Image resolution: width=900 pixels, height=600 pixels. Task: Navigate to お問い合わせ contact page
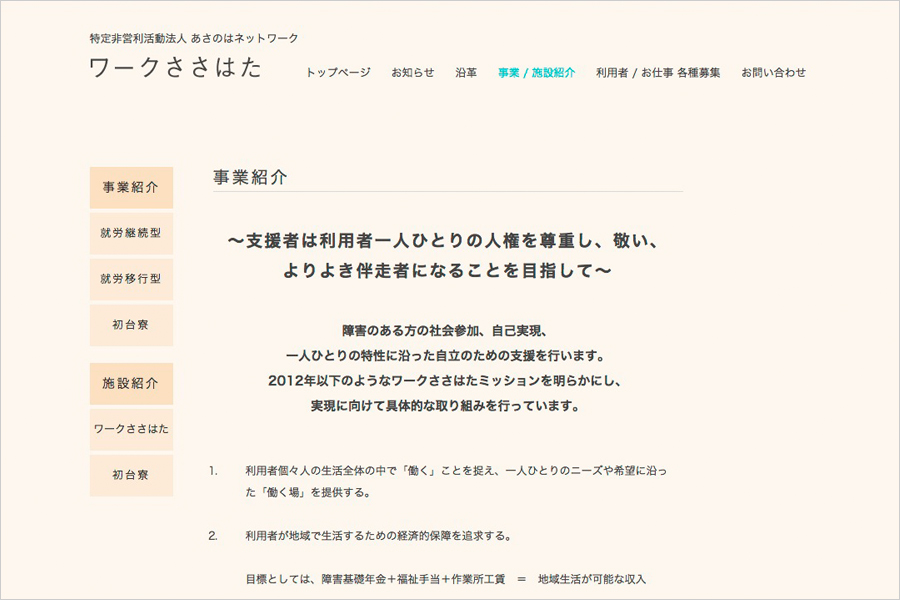coord(773,73)
